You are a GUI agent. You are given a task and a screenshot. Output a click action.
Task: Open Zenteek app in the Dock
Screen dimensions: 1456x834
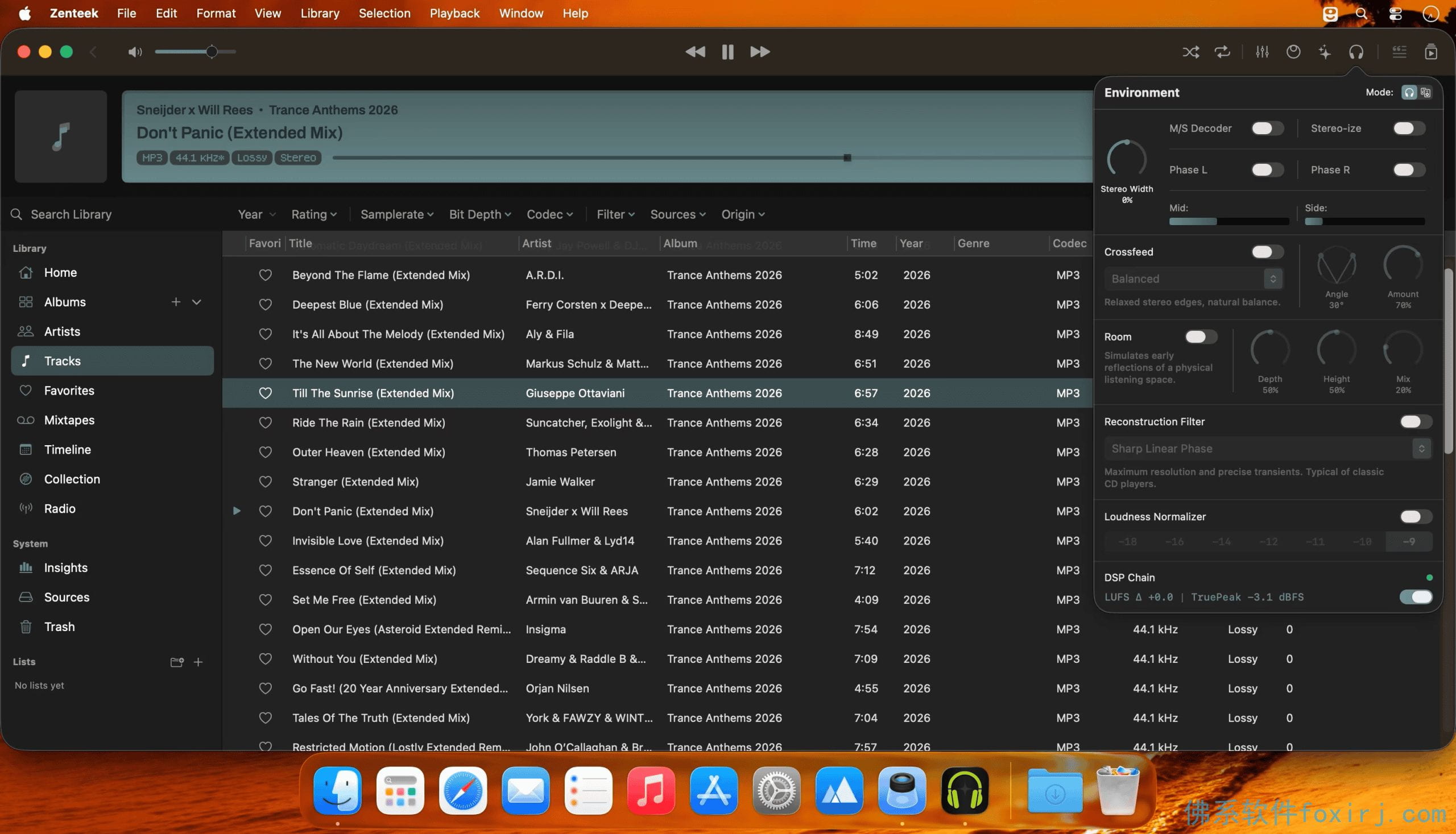tap(965, 790)
